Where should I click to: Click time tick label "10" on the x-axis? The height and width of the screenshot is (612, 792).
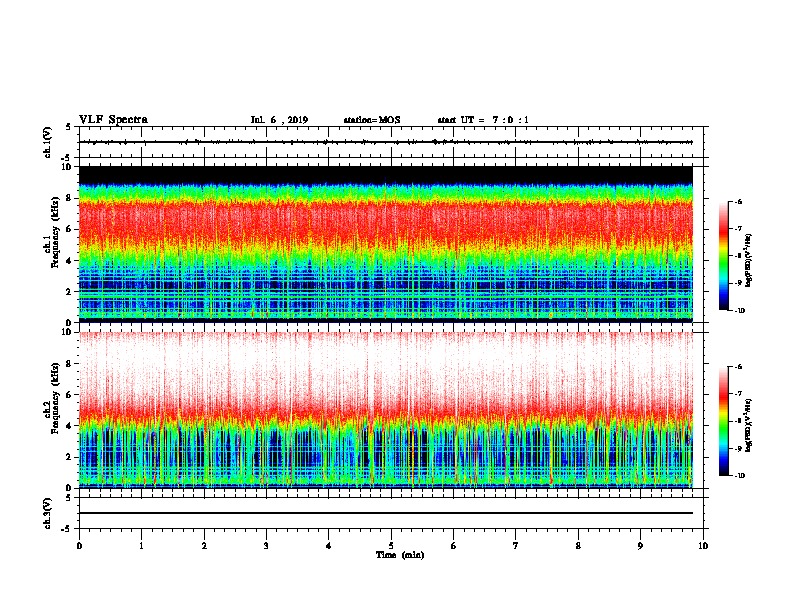point(703,546)
